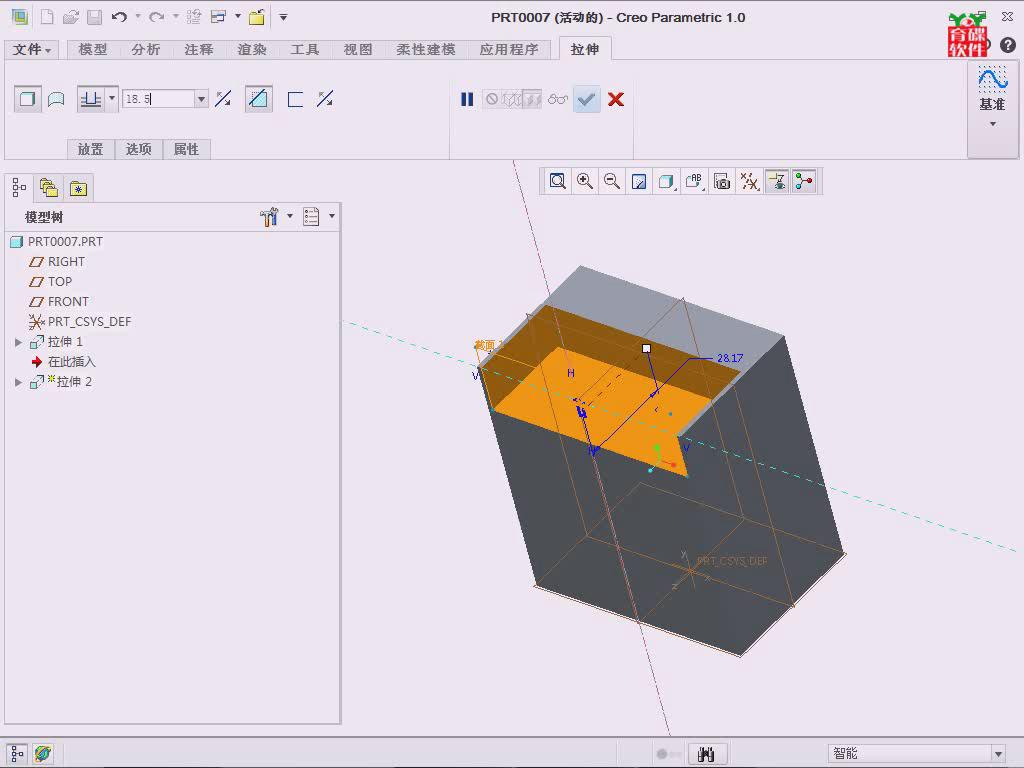Extrude as a surface
The width and height of the screenshot is (1024, 768).
tap(56, 99)
